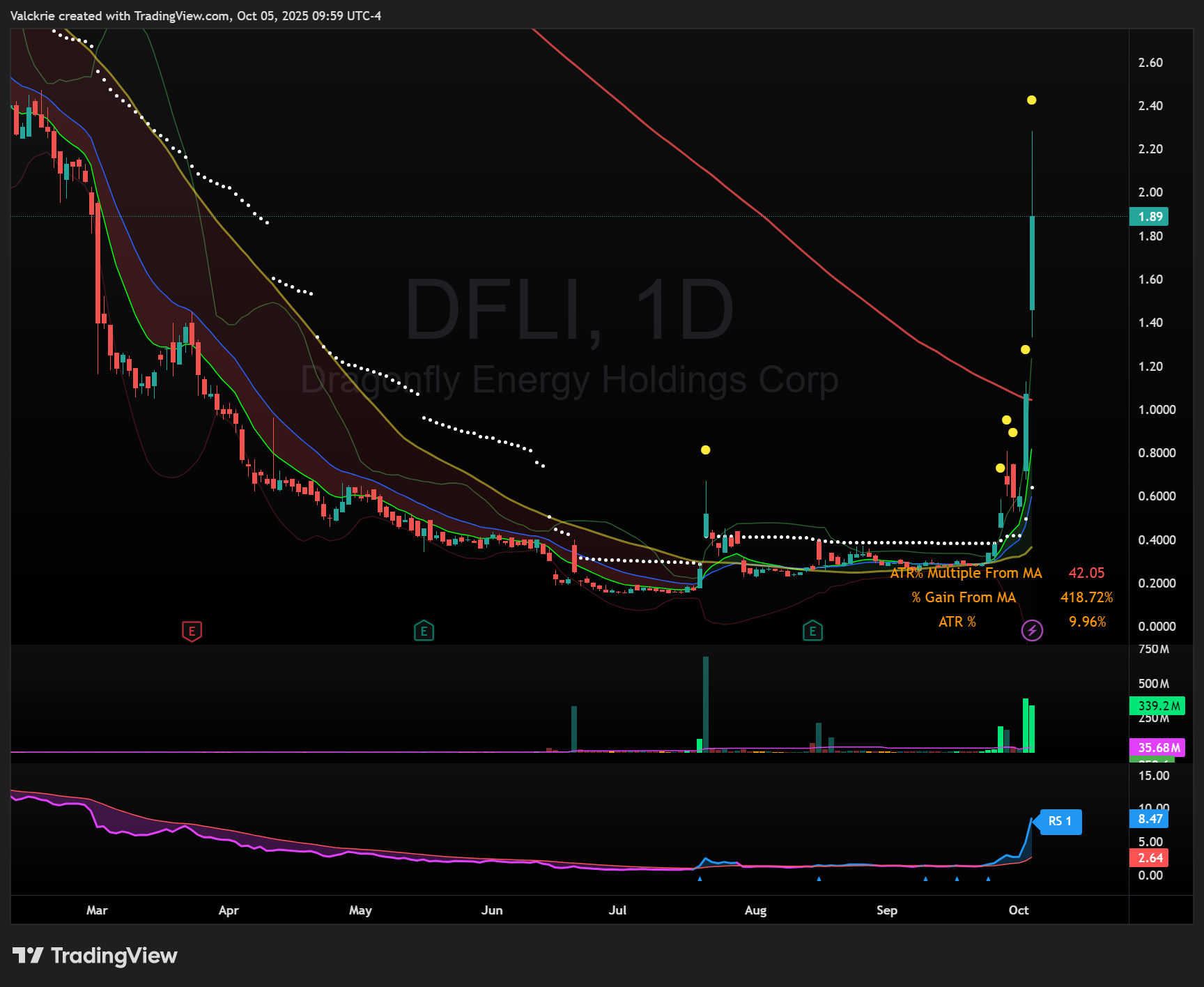Click the 9.96% ATR value
Image resolution: width=1204 pixels, height=987 pixels.
click(1088, 622)
